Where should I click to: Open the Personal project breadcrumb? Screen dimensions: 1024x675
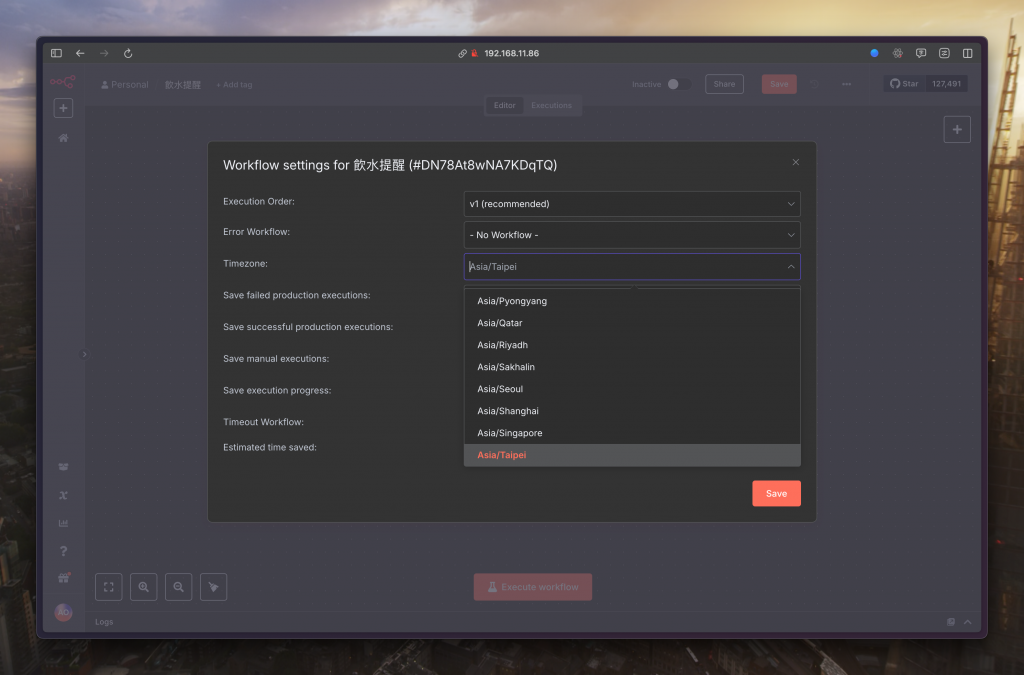tap(125, 85)
